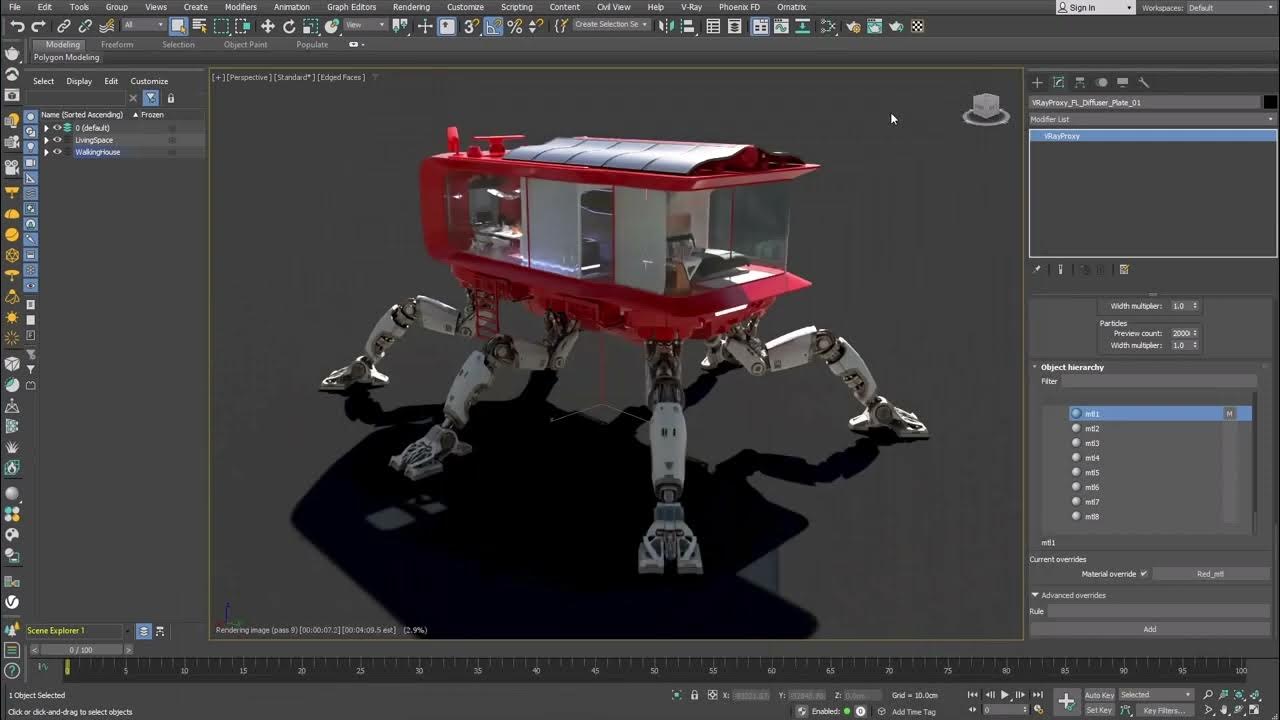1280x720 pixels.
Task: Toggle the Material override checkbox
Action: click(x=1144, y=574)
